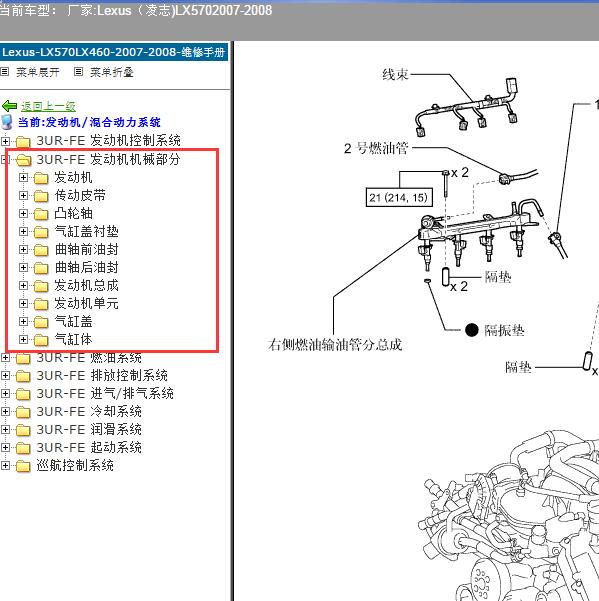Image resolution: width=599 pixels, height=601 pixels.
Task: Expand the 曲轴前油封 plus box
Action: [23, 250]
